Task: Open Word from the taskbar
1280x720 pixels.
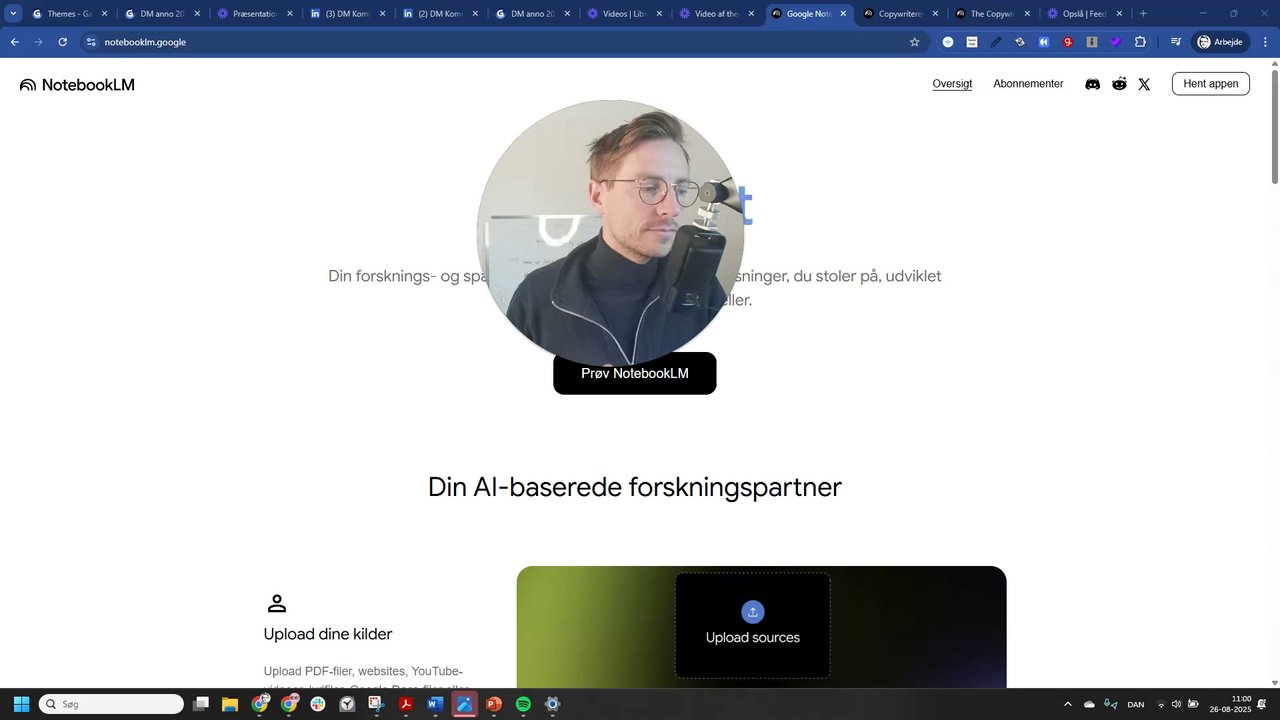Action: click(x=435, y=704)
